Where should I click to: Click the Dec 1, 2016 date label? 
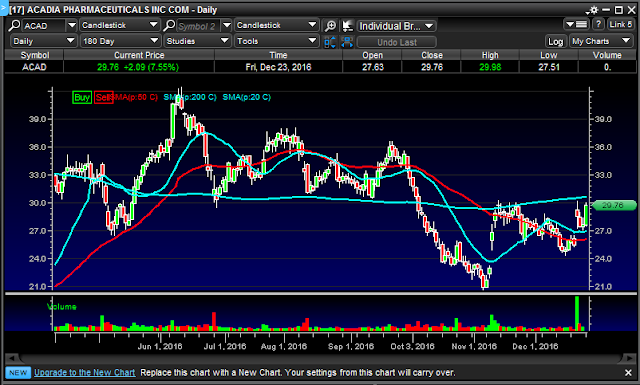click(535, 347)
